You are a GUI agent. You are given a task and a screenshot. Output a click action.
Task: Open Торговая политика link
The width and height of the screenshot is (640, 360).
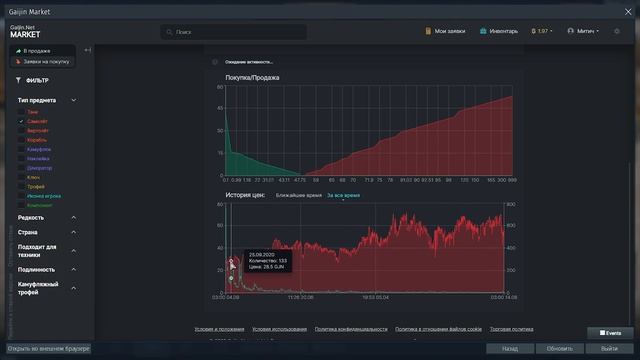tap(511, 329)
